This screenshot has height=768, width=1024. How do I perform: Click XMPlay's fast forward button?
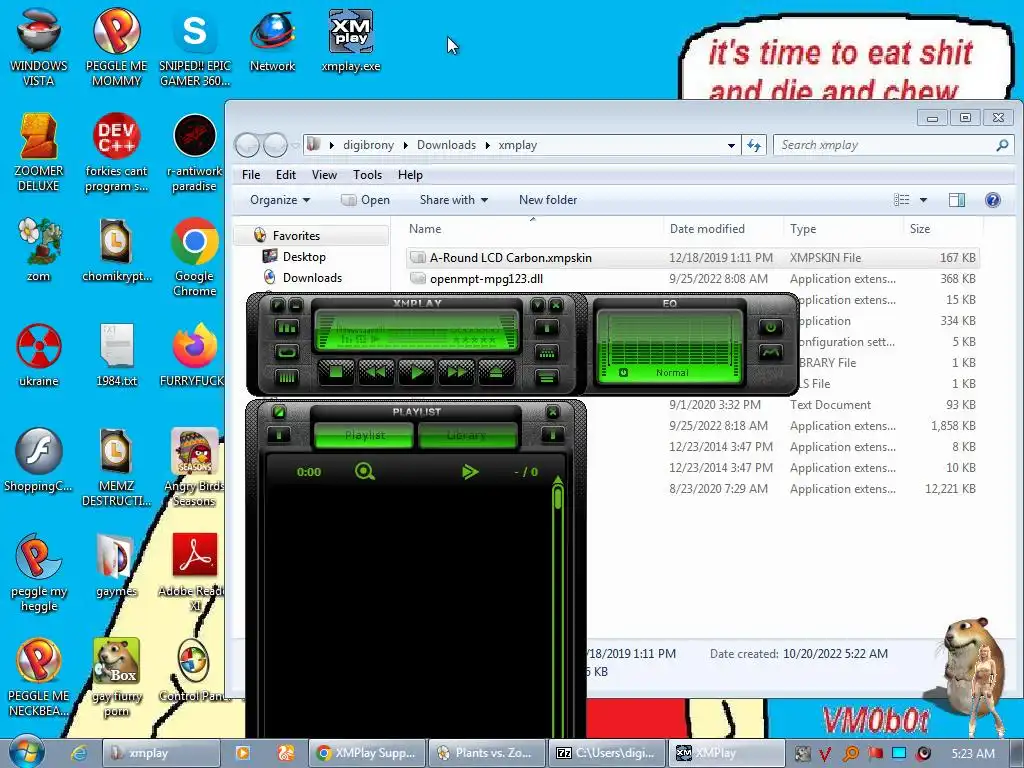[x=456, y=373]
